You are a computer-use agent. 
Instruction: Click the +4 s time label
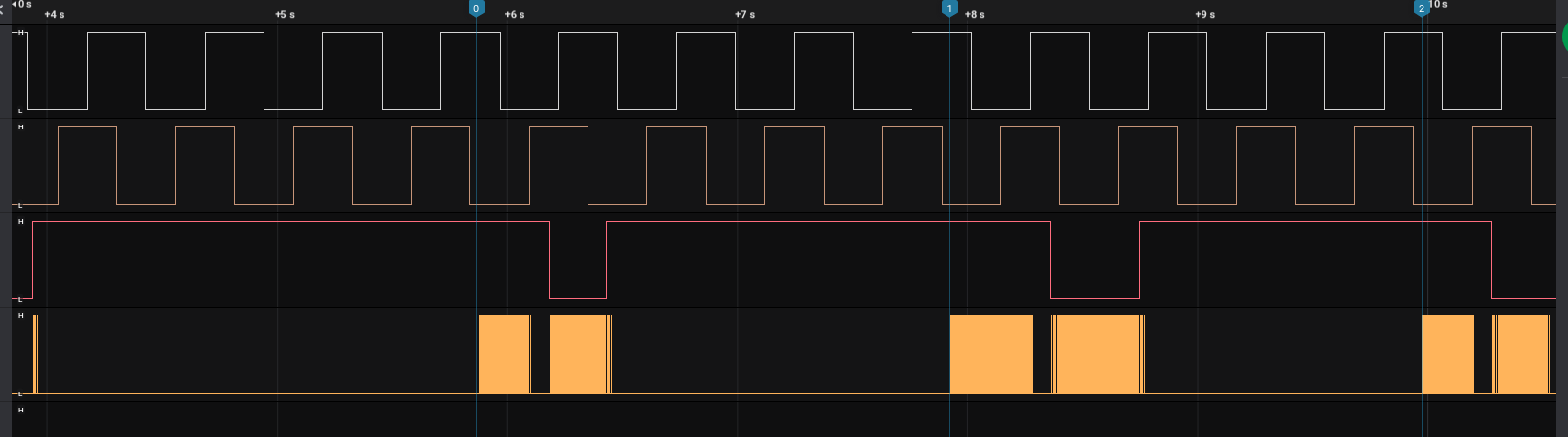[55, 15]
